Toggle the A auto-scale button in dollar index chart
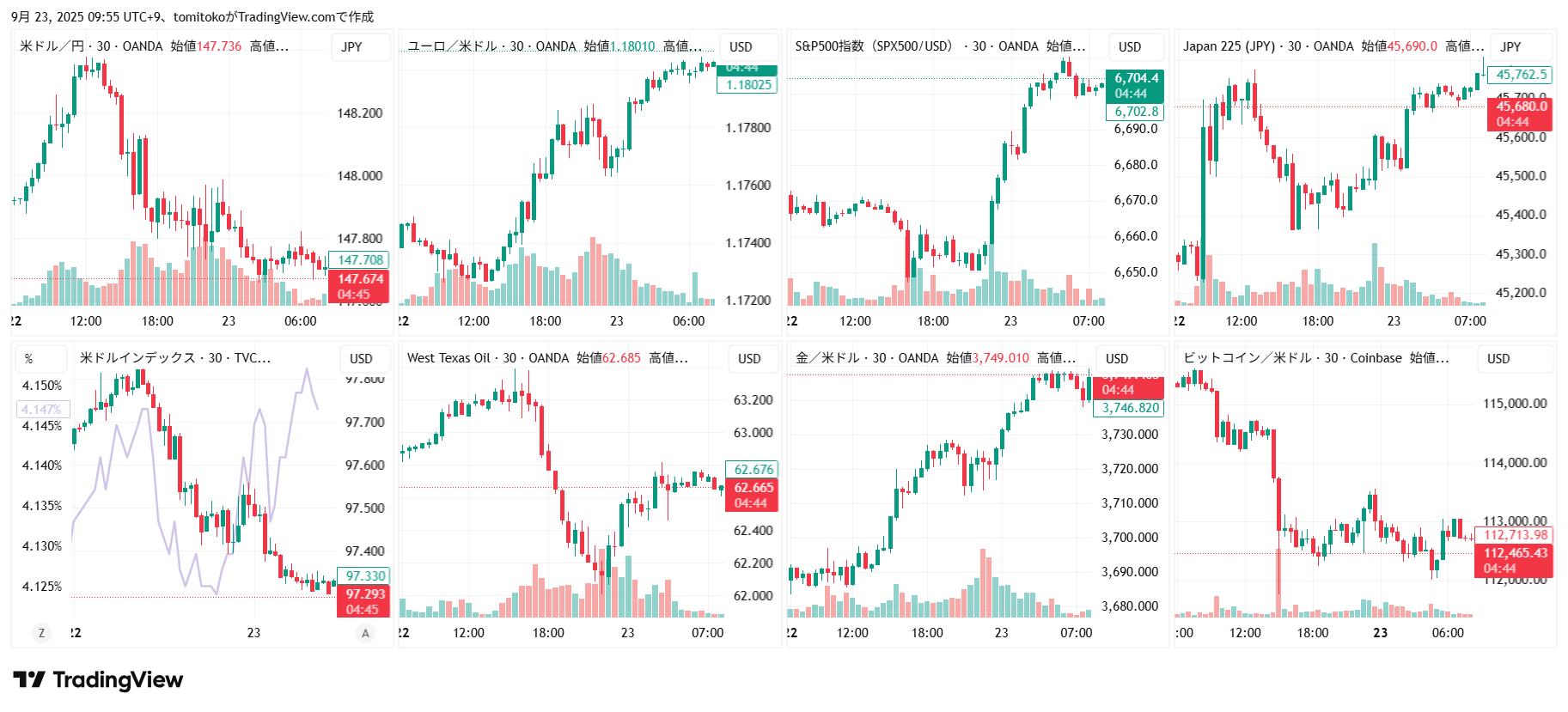1568x712 pixels. pyautogui.click(x=365, y=633)
